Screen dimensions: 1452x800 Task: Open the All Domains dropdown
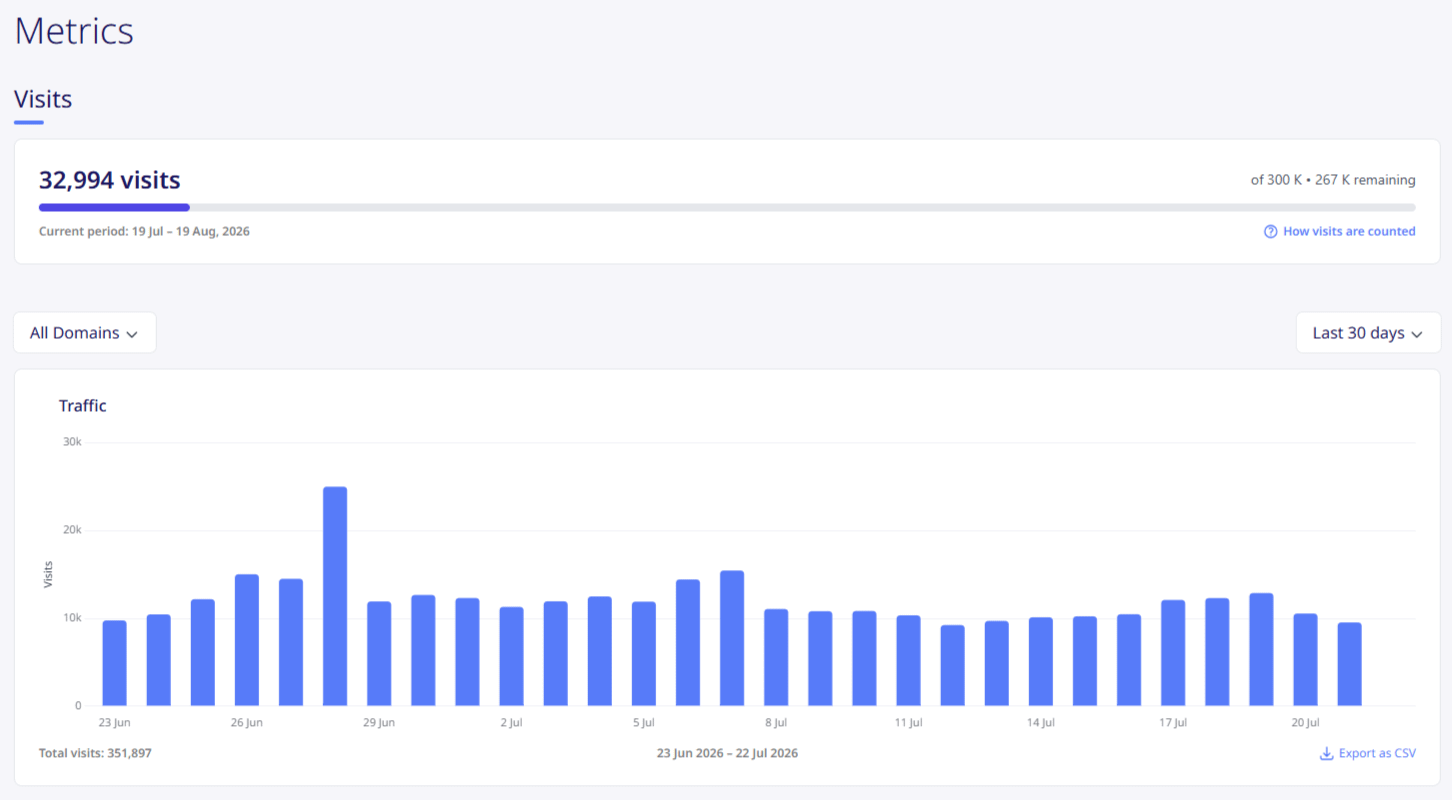(85, 333)
